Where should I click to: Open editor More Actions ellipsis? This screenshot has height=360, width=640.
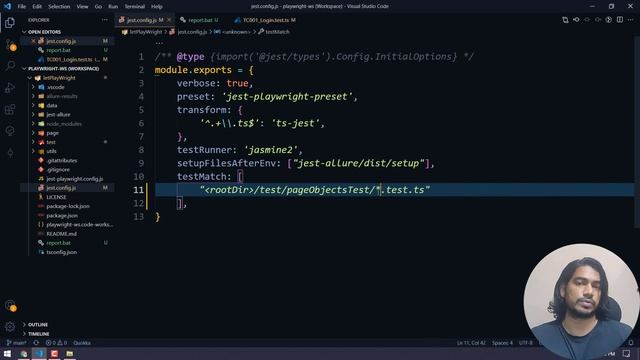[631, 20]
